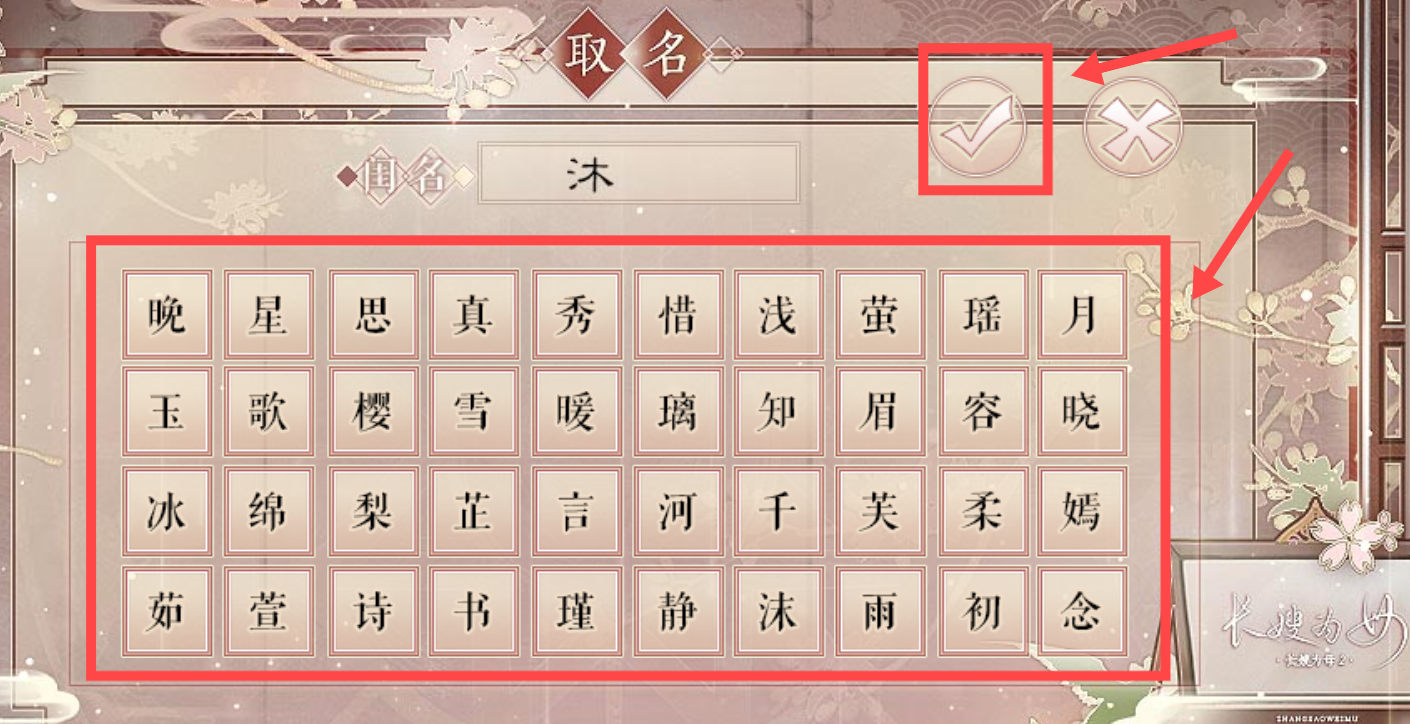Image resolution: width=1410 pixels, height=724 pixels.
Task: Select the character 晚 tile
Action: 166,314
